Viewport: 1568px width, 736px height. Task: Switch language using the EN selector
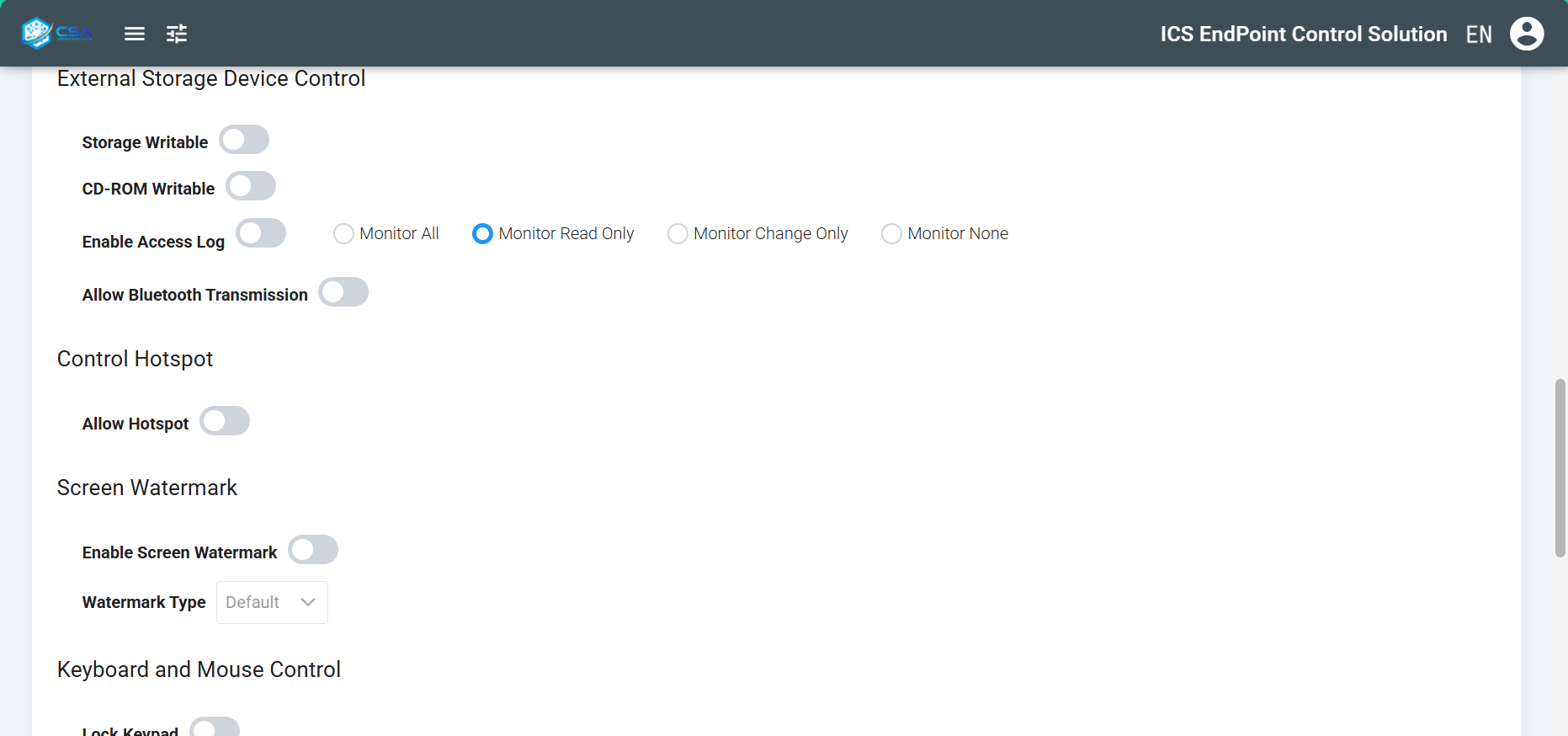[1478, 35]
